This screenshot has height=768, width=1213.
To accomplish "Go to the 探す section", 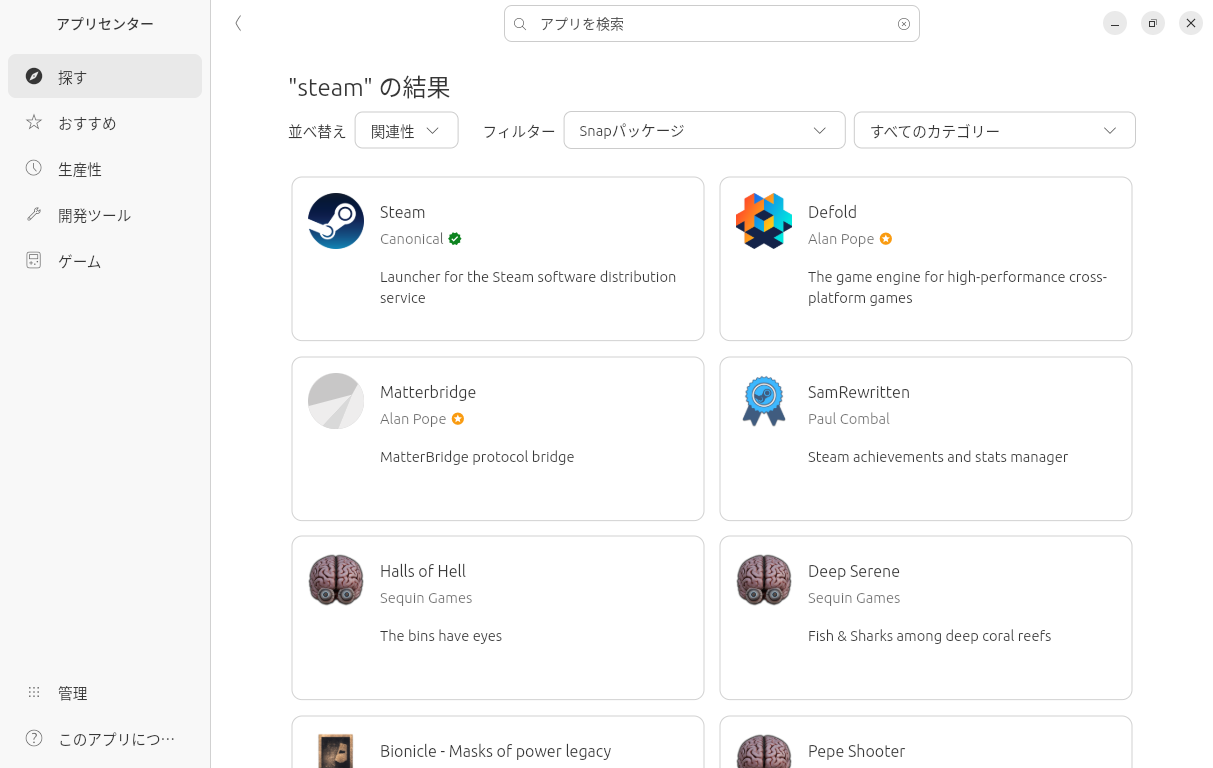I will click(105, 76).
